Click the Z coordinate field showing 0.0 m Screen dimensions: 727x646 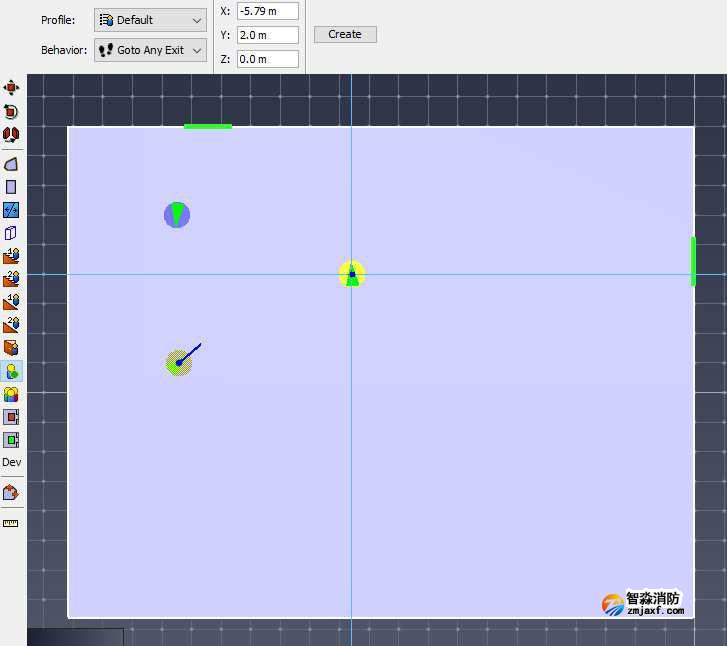pyautogui.click(x=268, y=59)
